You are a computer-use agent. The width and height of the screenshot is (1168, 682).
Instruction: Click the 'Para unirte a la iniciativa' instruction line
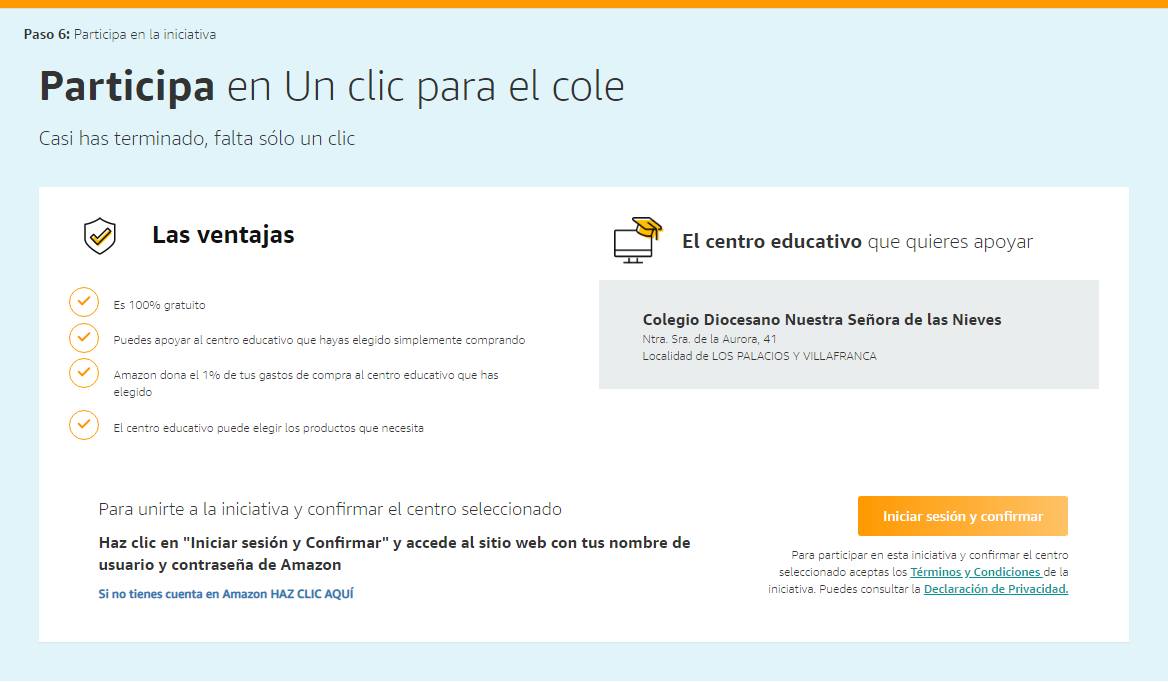[x=330, y=509]
